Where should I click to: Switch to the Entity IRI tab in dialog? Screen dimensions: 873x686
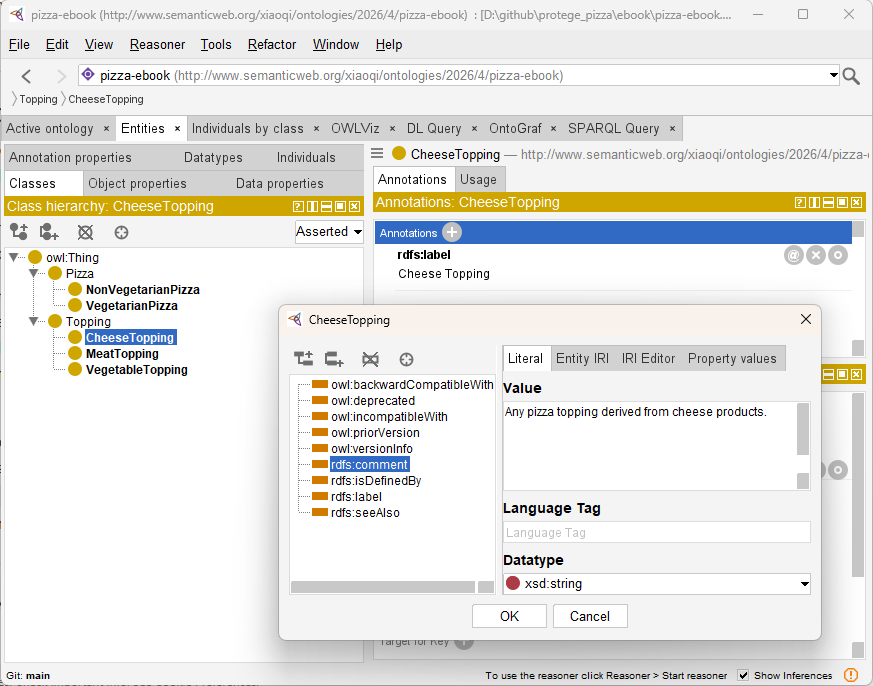tap(582, 359)
